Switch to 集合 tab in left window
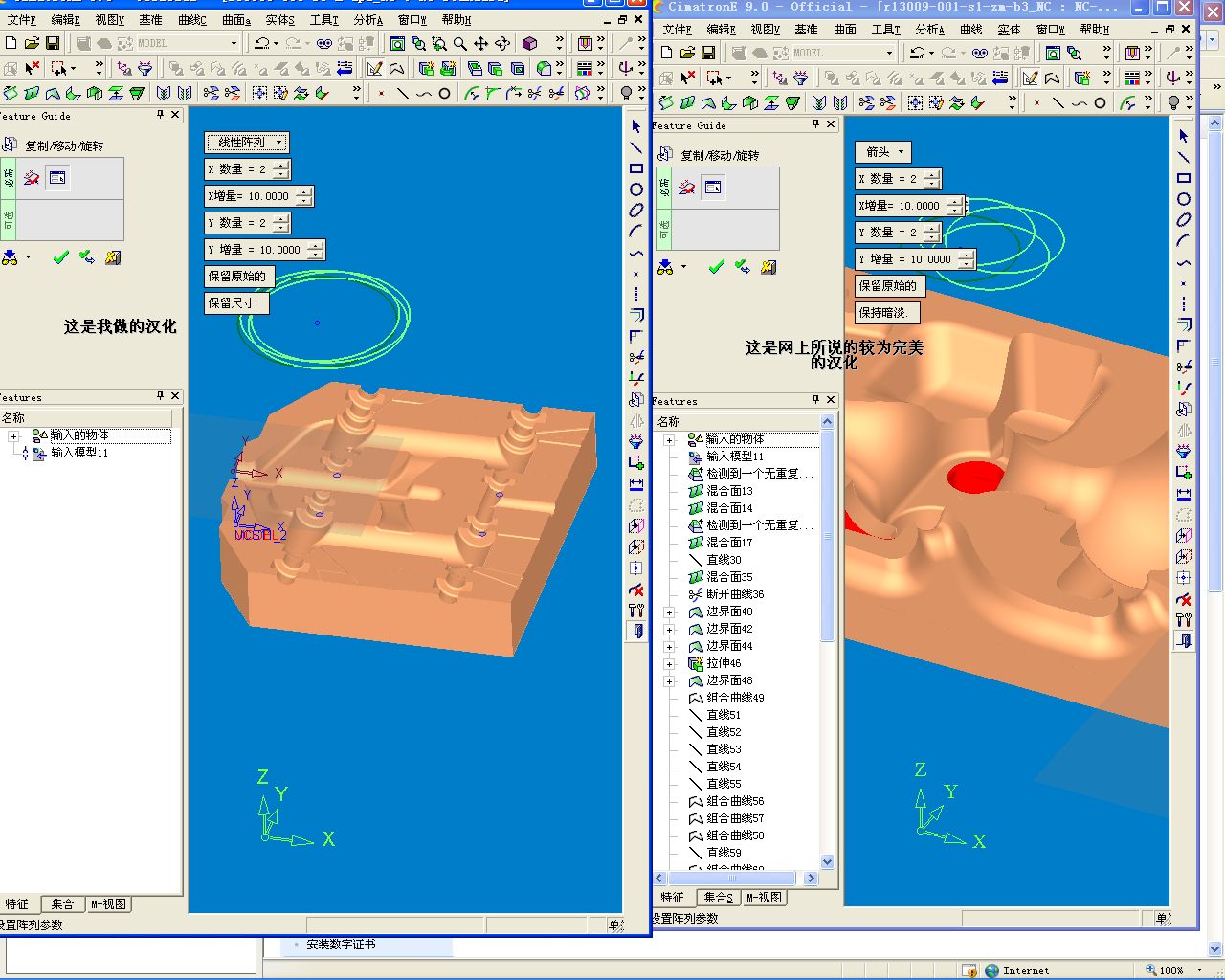This screenshot has width=1225, height=980. (x=62, y=904)
